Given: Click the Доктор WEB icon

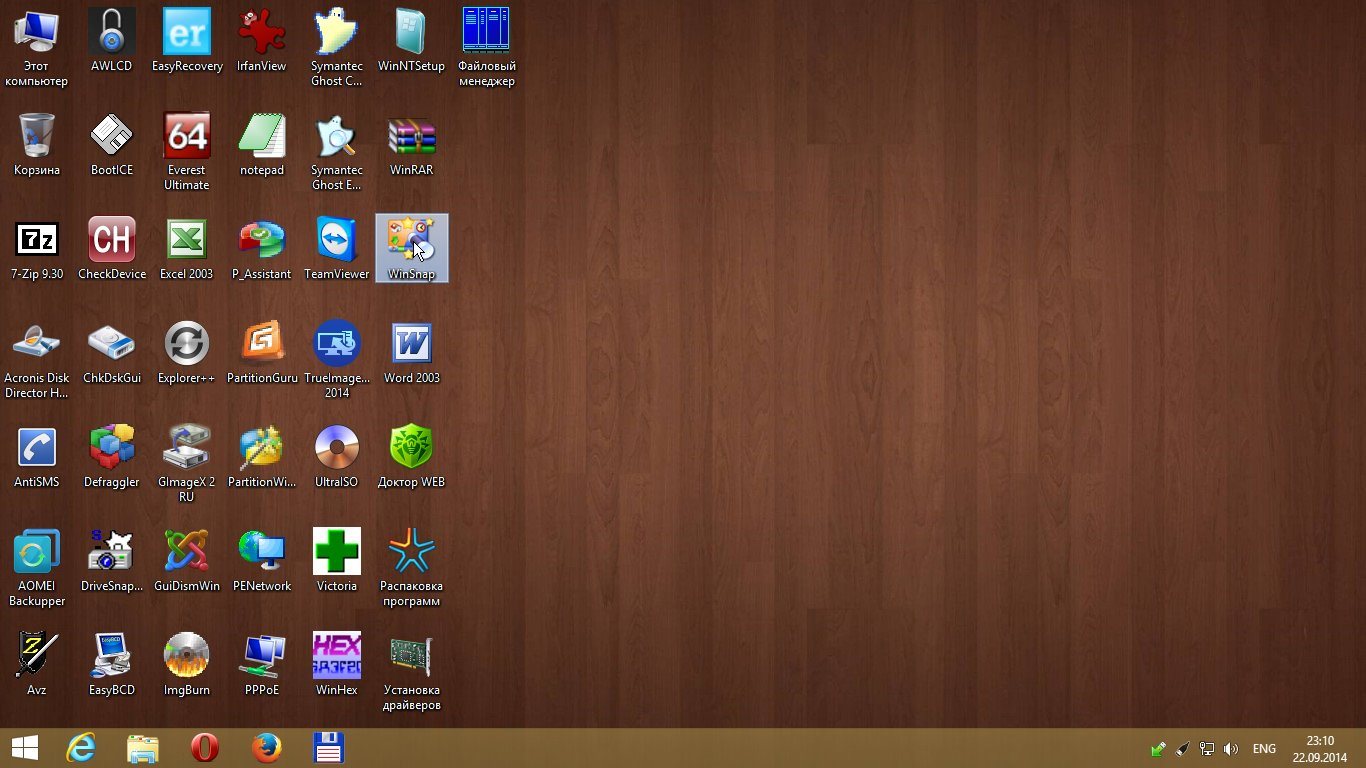Looking at the screenshot, I should pyautogui.click(x=411, y=456).
